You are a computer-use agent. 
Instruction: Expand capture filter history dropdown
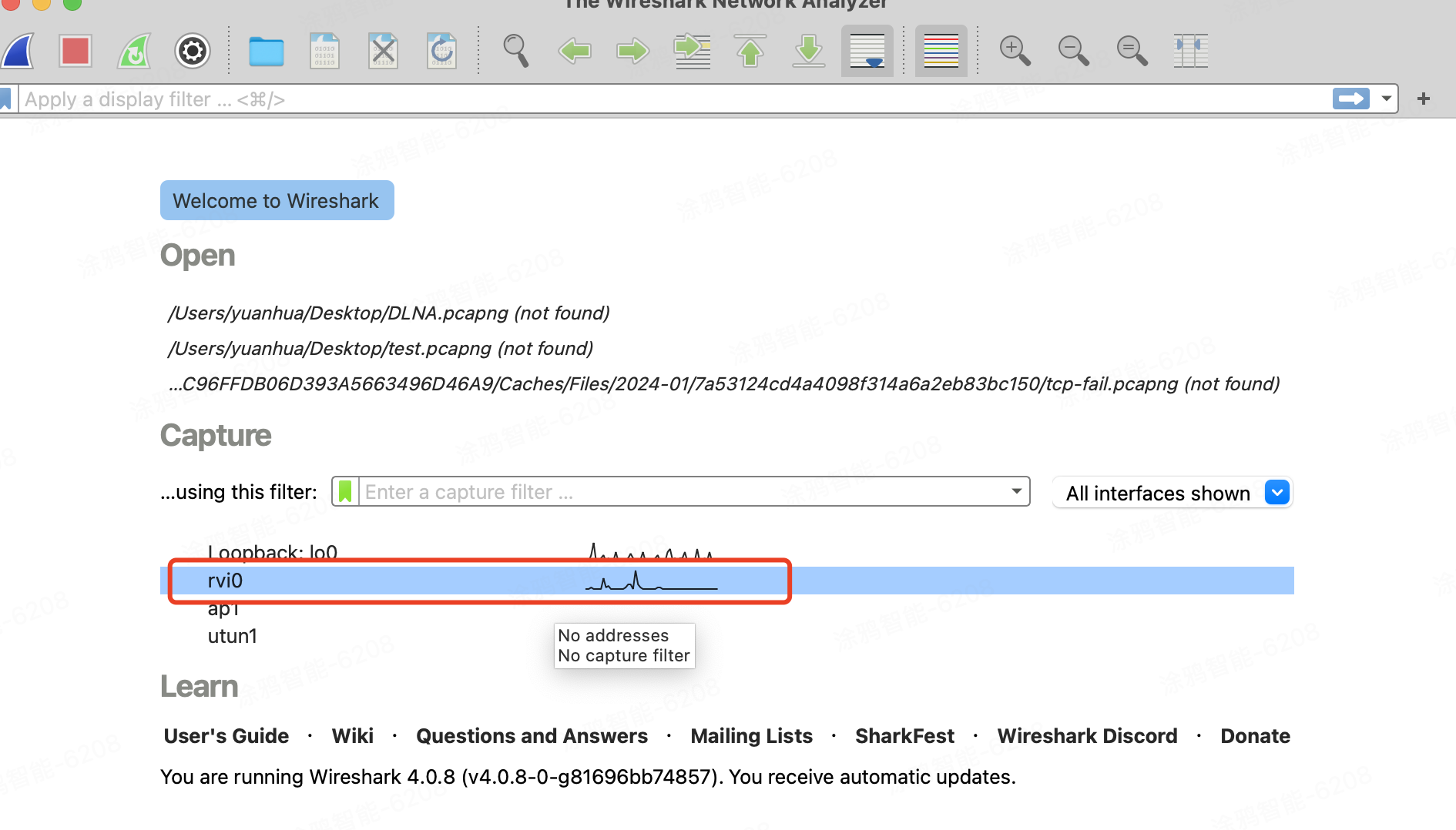(x=1017, y=491)
